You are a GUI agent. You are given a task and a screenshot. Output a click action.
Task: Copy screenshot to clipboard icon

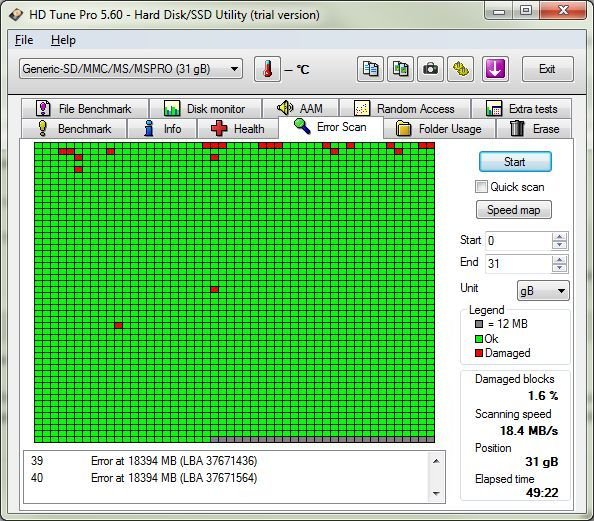tap(400, 69)
